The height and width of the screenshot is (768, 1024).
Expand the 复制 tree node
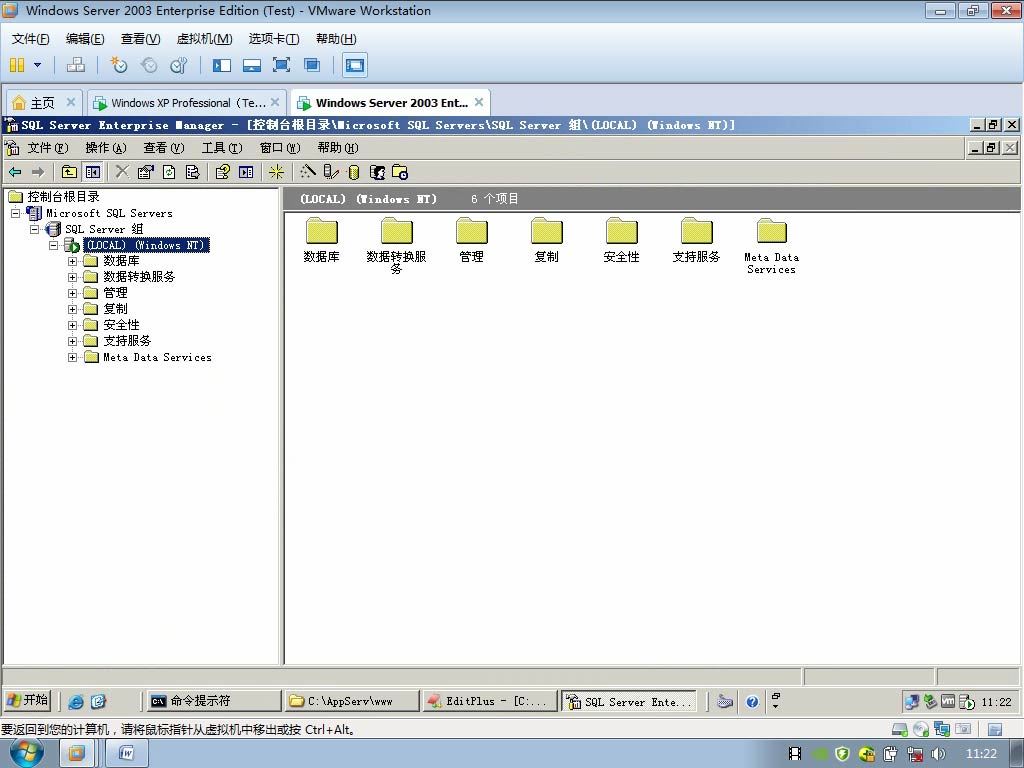click(x=72, y=309)
